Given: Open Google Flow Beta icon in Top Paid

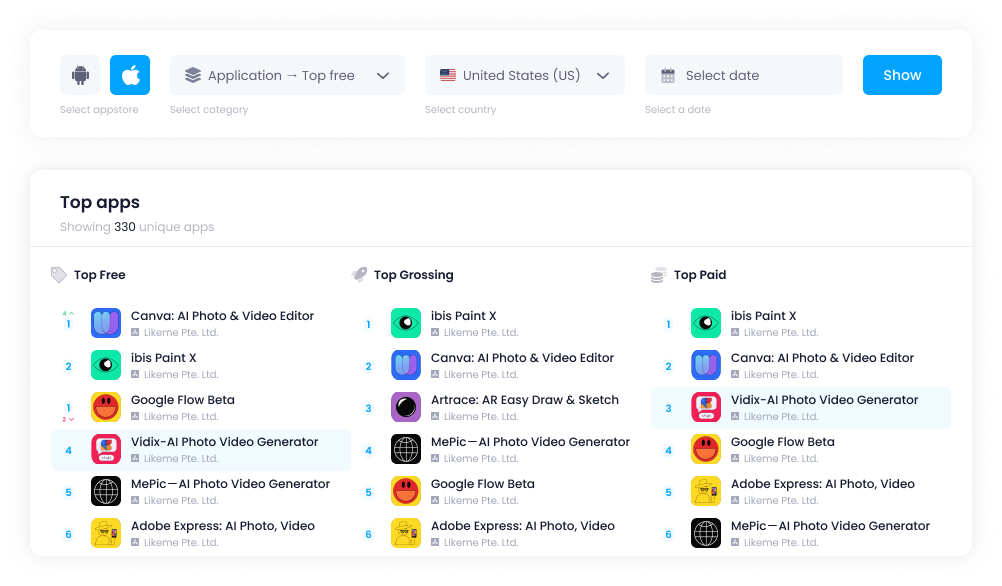Looking at the screenshot, I should [706, 449].
